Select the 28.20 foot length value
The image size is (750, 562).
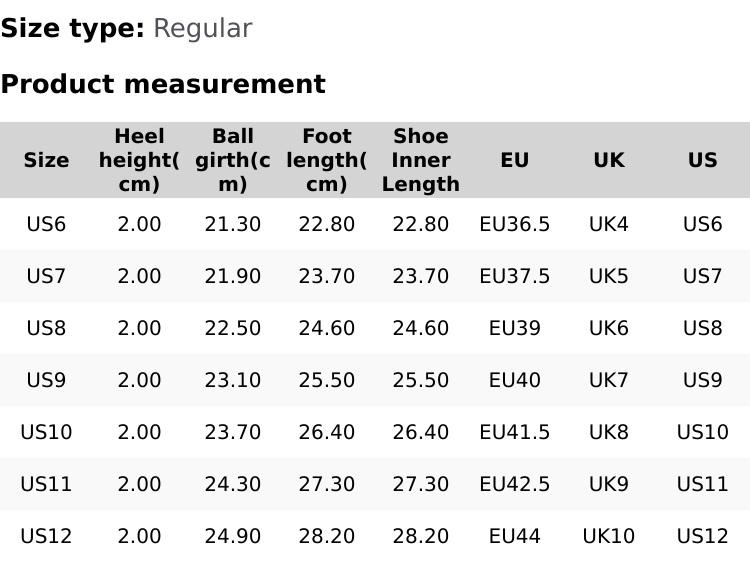pyautogui.click(x=327, y=536)
